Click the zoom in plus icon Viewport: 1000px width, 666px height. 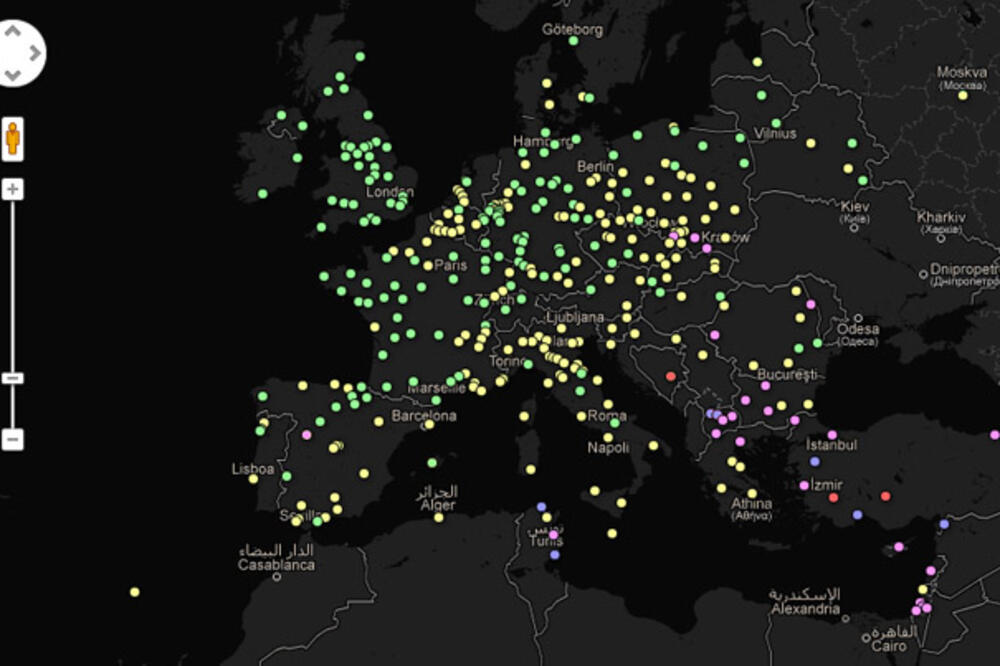tap(12, 190)
